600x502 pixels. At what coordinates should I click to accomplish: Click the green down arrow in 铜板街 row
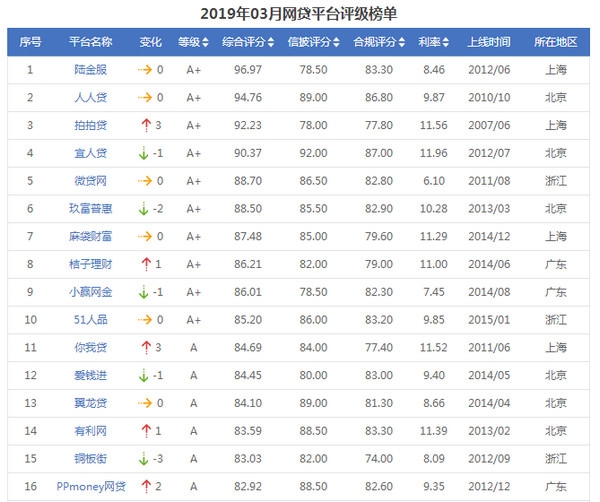tap(143, 458)
